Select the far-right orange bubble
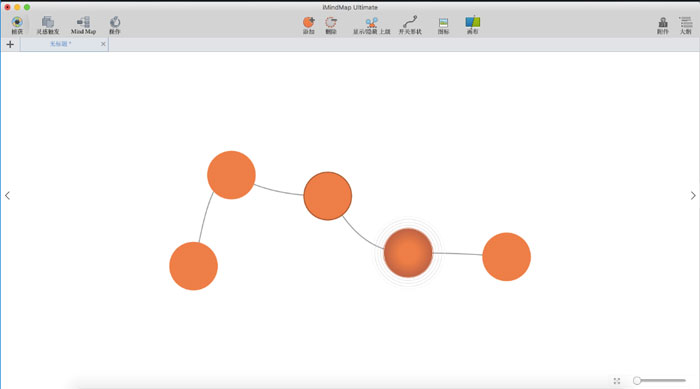Image resolution: width=700 pixels, height=389 pixels. point(506,257)
